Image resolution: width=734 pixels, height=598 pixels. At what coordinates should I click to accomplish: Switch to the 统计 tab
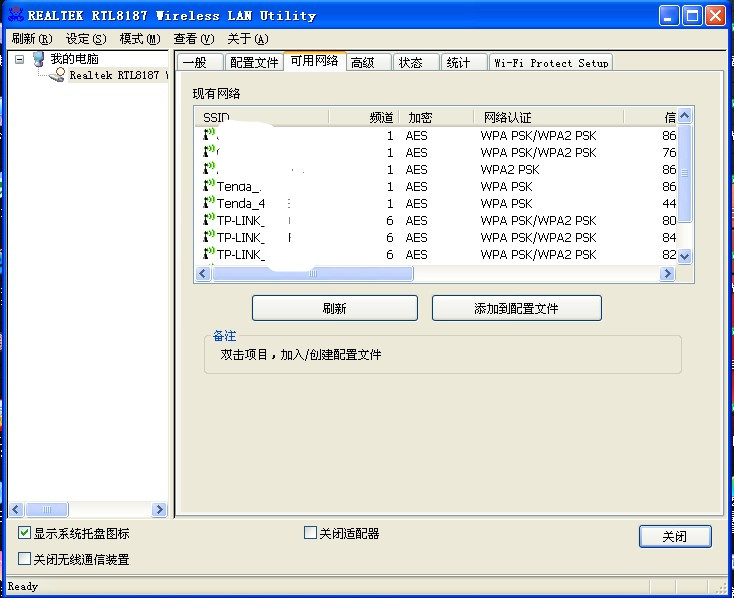pyautogui.click(x=463, y=62)
